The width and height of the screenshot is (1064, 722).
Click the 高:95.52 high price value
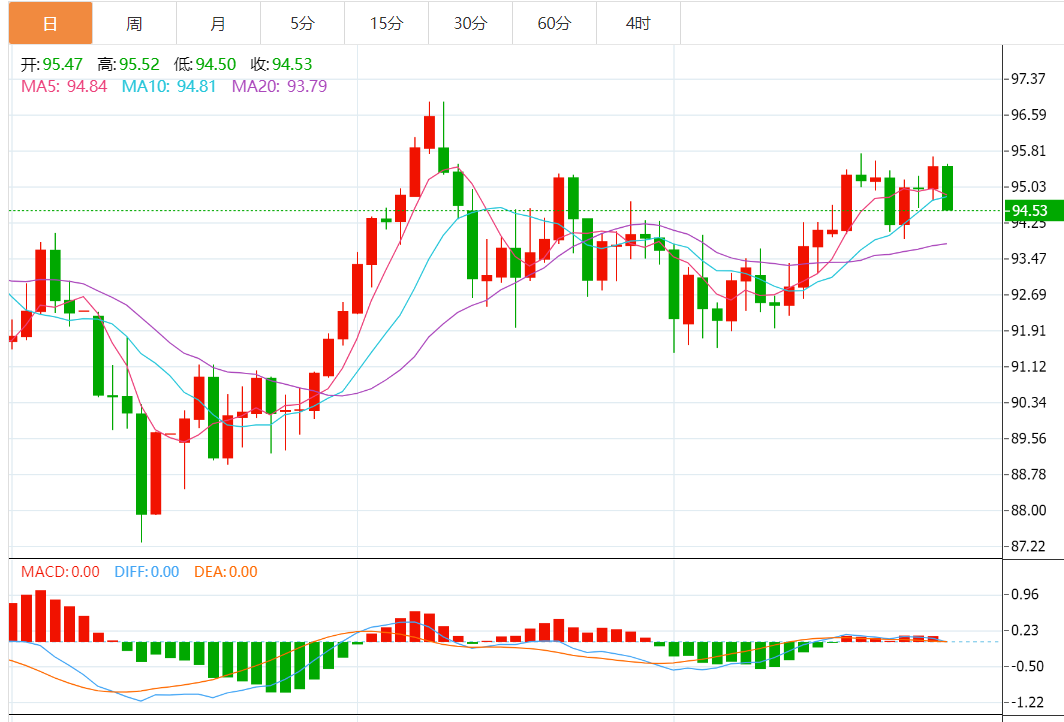click(x=128, y=64)
